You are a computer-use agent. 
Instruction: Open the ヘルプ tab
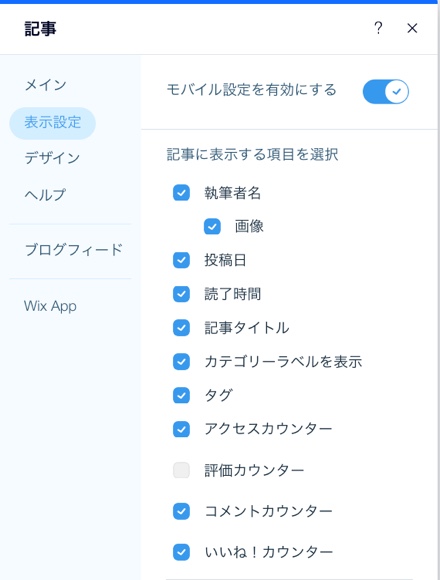45,195
